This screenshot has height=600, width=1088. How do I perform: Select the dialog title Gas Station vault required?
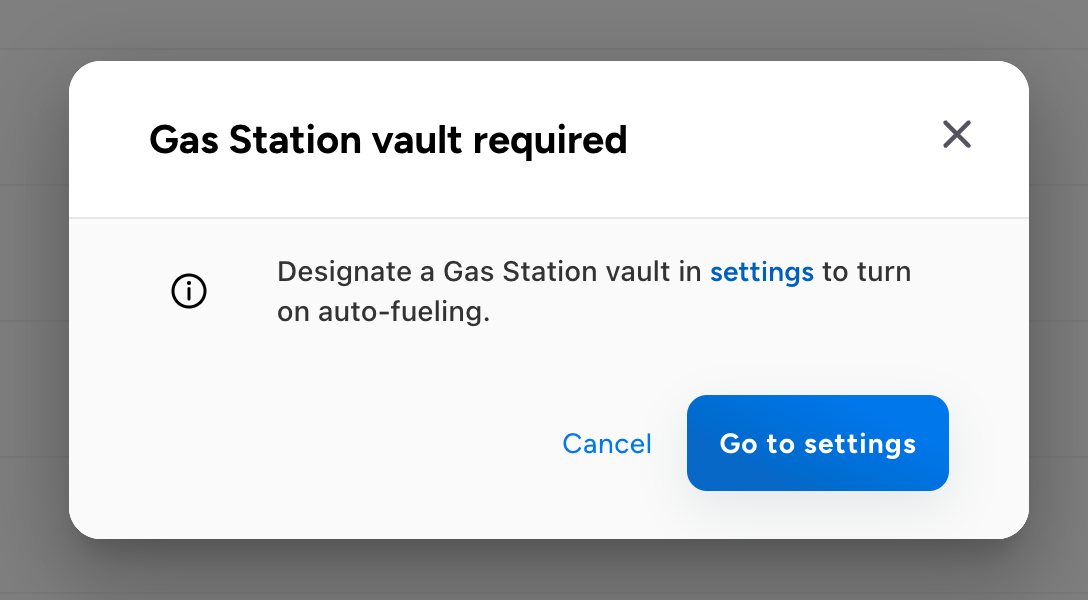(x=388, y=140)
